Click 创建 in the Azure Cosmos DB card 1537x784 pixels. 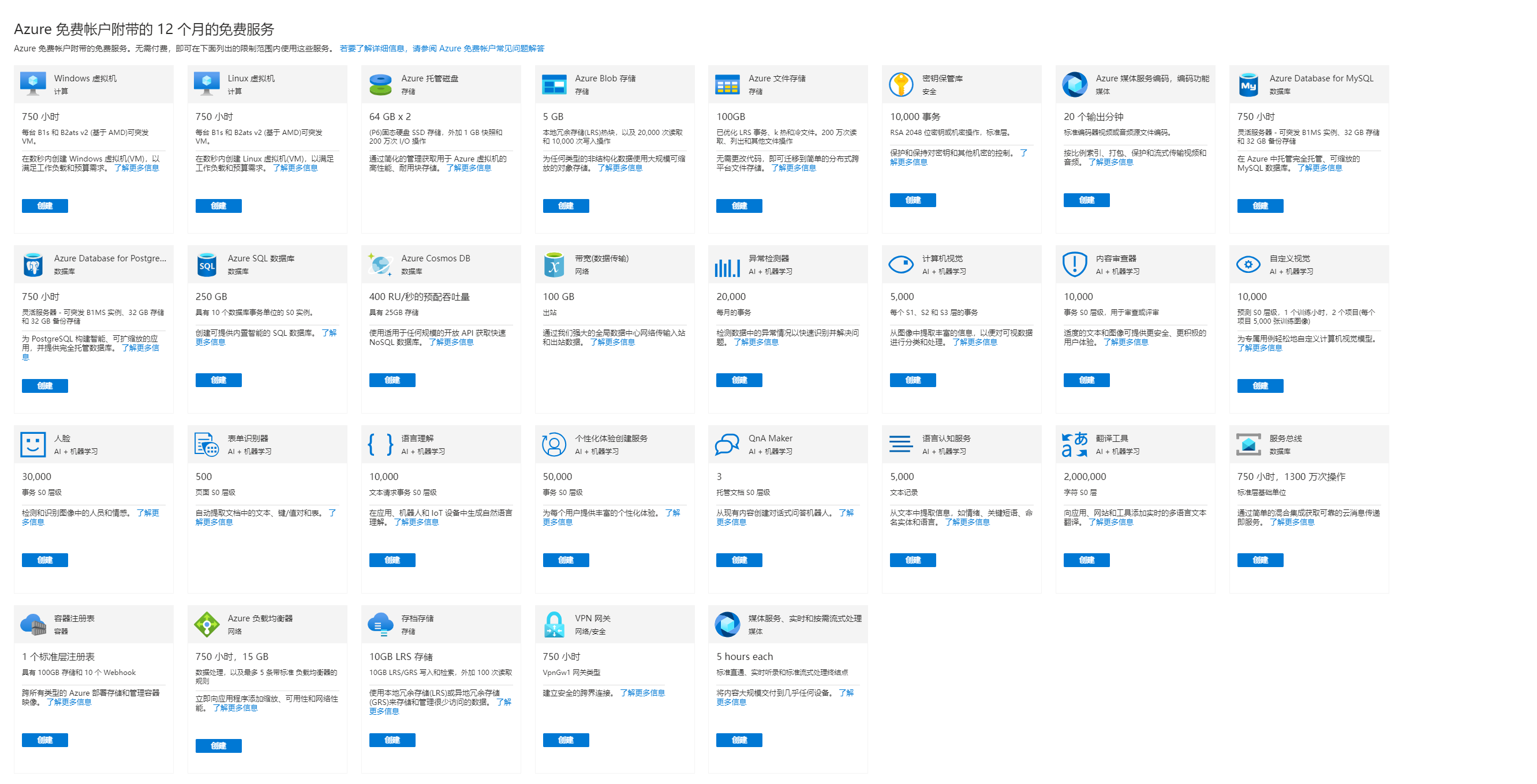(x=392, y=380)
